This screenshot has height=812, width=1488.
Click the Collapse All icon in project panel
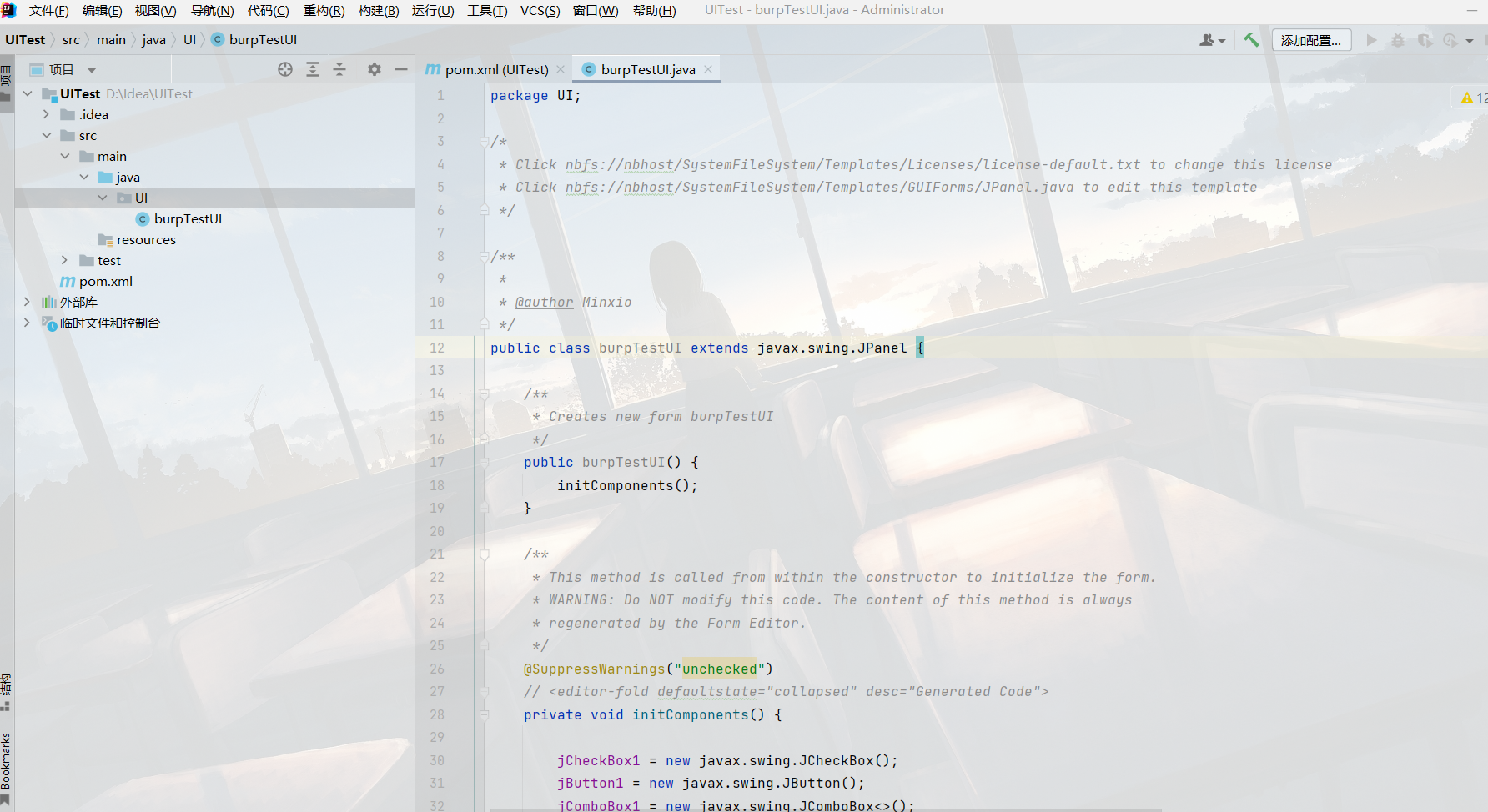339,69
